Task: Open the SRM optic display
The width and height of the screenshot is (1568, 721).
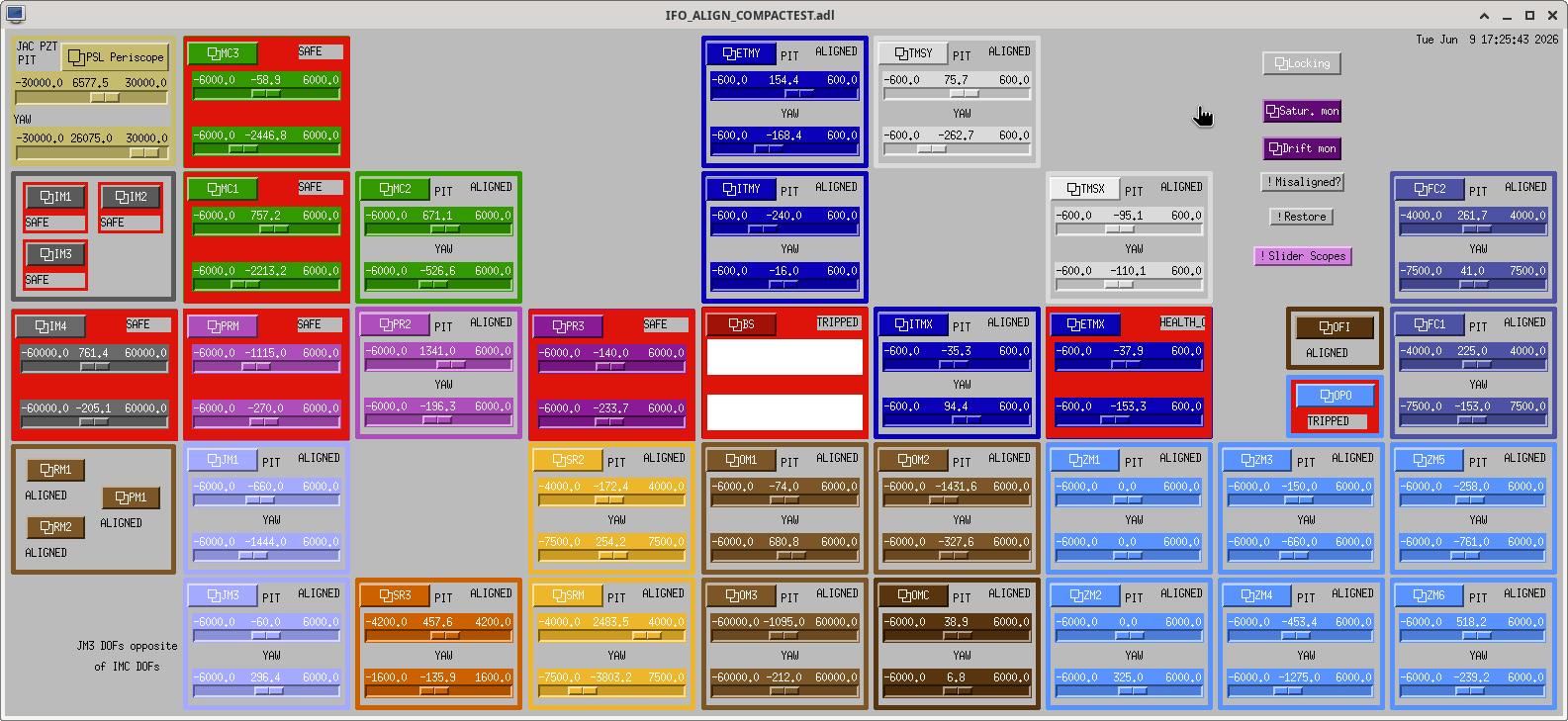Action: tap(568, 595)
